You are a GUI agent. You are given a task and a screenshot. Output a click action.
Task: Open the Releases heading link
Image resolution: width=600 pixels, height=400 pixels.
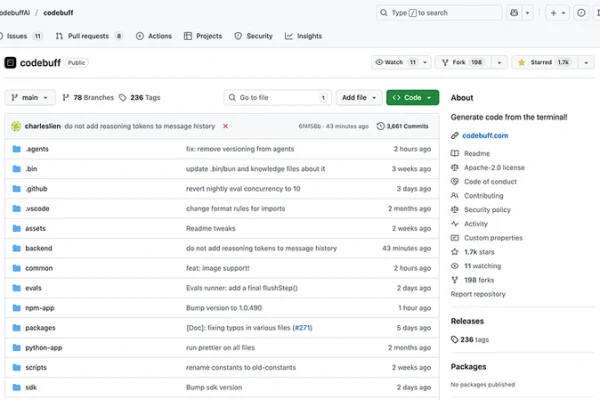pos(467,321)
